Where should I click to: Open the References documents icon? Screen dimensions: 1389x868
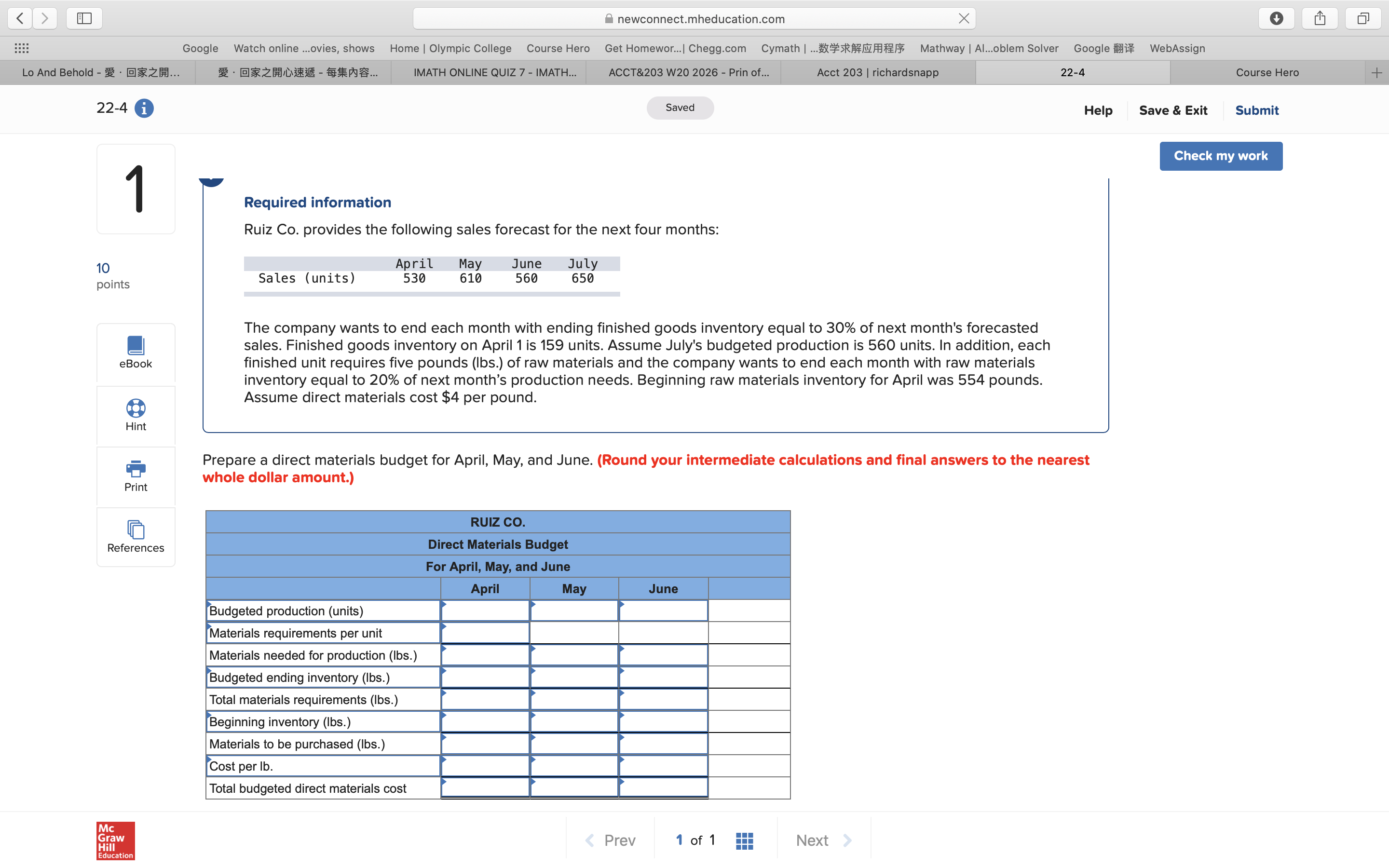tap(136, 529)
